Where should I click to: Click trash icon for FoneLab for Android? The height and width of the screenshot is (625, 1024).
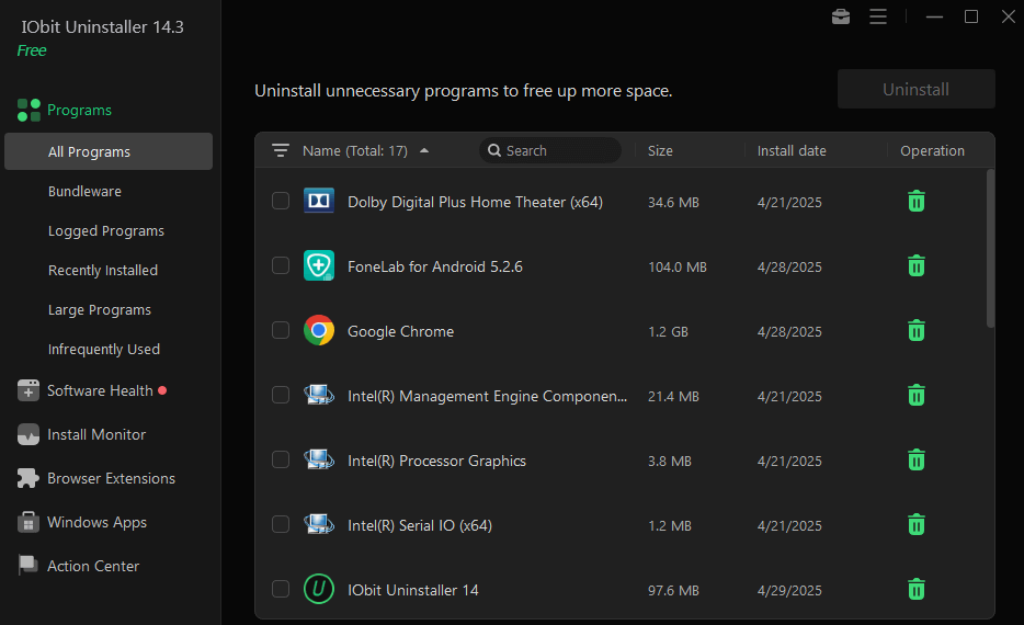[916, 266]
